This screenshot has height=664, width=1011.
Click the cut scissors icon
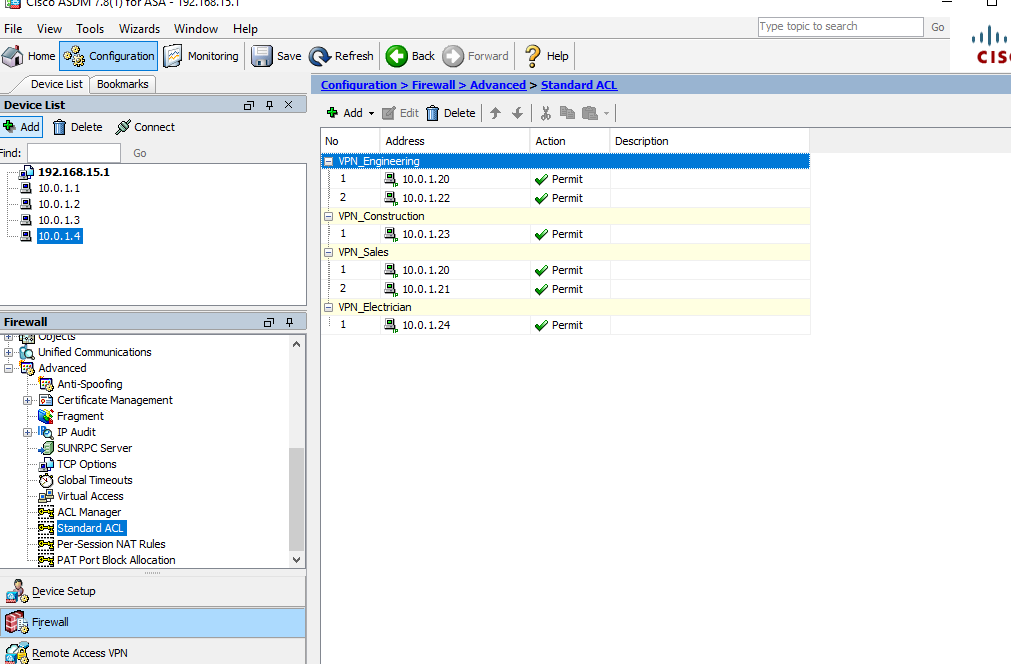pos(546,113)
